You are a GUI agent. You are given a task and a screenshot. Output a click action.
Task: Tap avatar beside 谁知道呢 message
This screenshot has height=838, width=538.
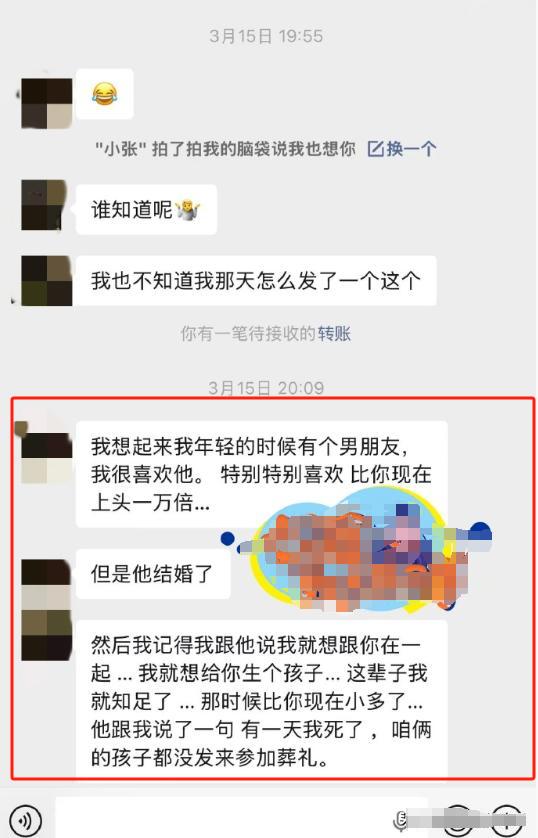pyautogui.click(x=46, y=205)
